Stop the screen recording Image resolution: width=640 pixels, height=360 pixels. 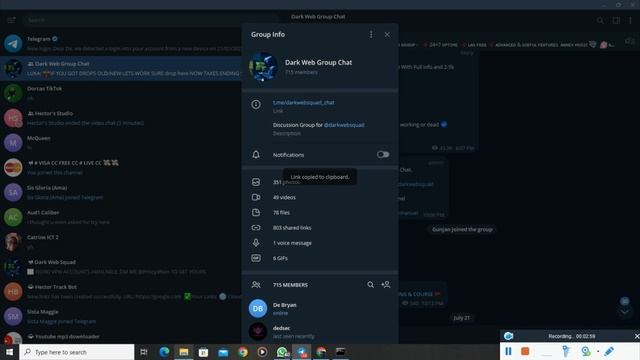click(x=525, y=351)
